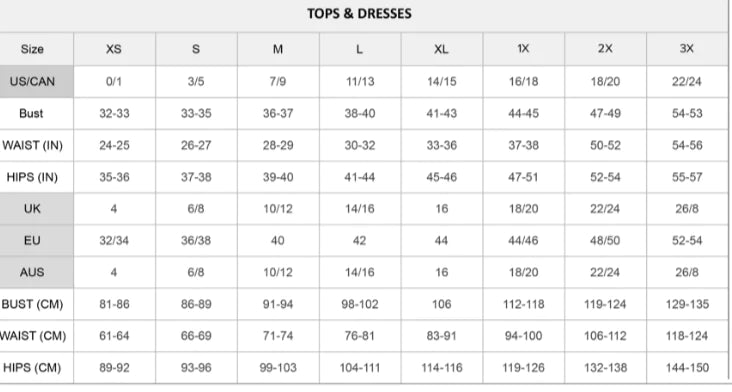This screenshot has height=392, width=732.
Task: Select EU value 36/38 for size S
Action: pos(196,240)
